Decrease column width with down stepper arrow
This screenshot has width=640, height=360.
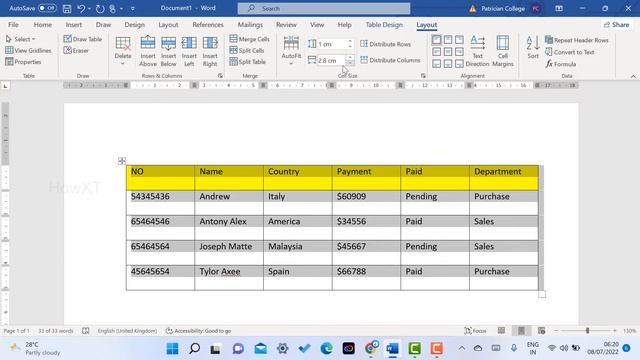point(350,63)
